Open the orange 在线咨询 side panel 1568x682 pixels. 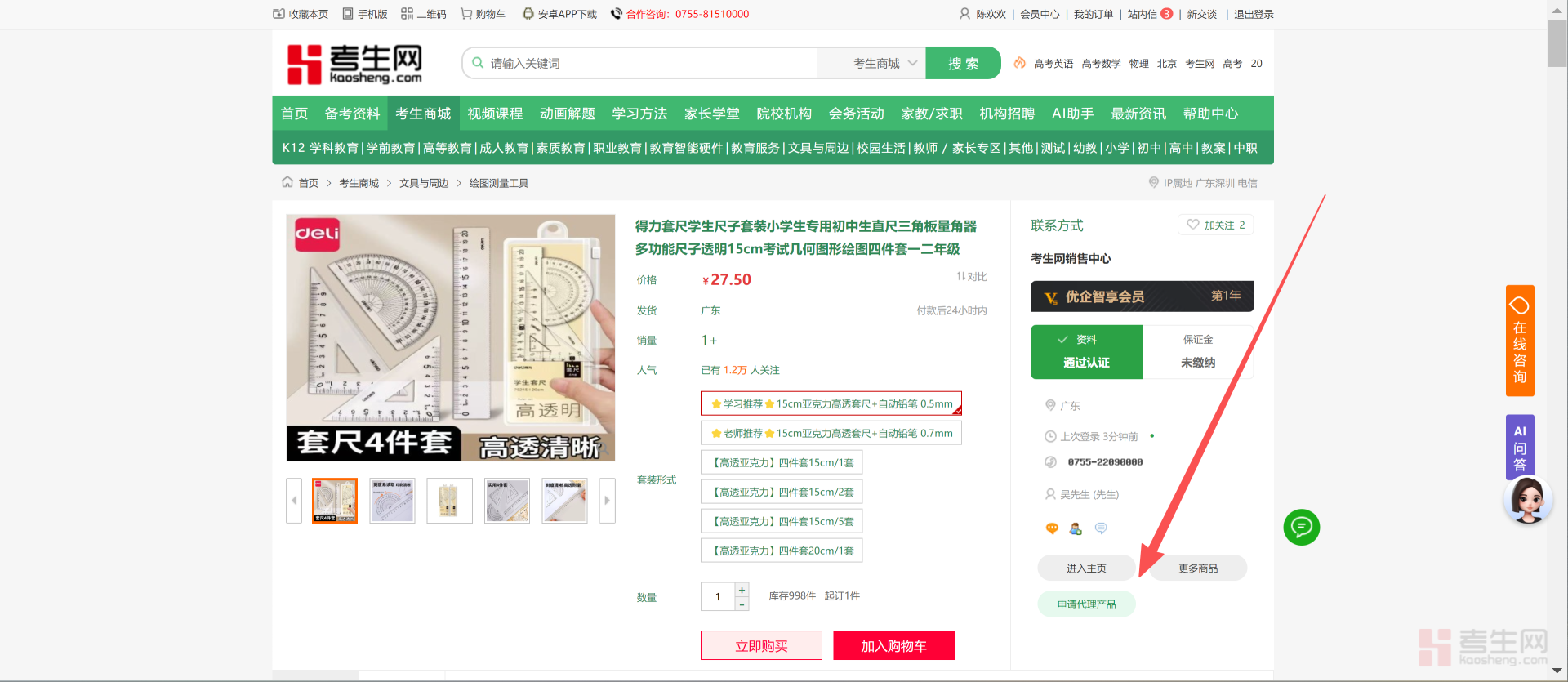click(1519, 341)
